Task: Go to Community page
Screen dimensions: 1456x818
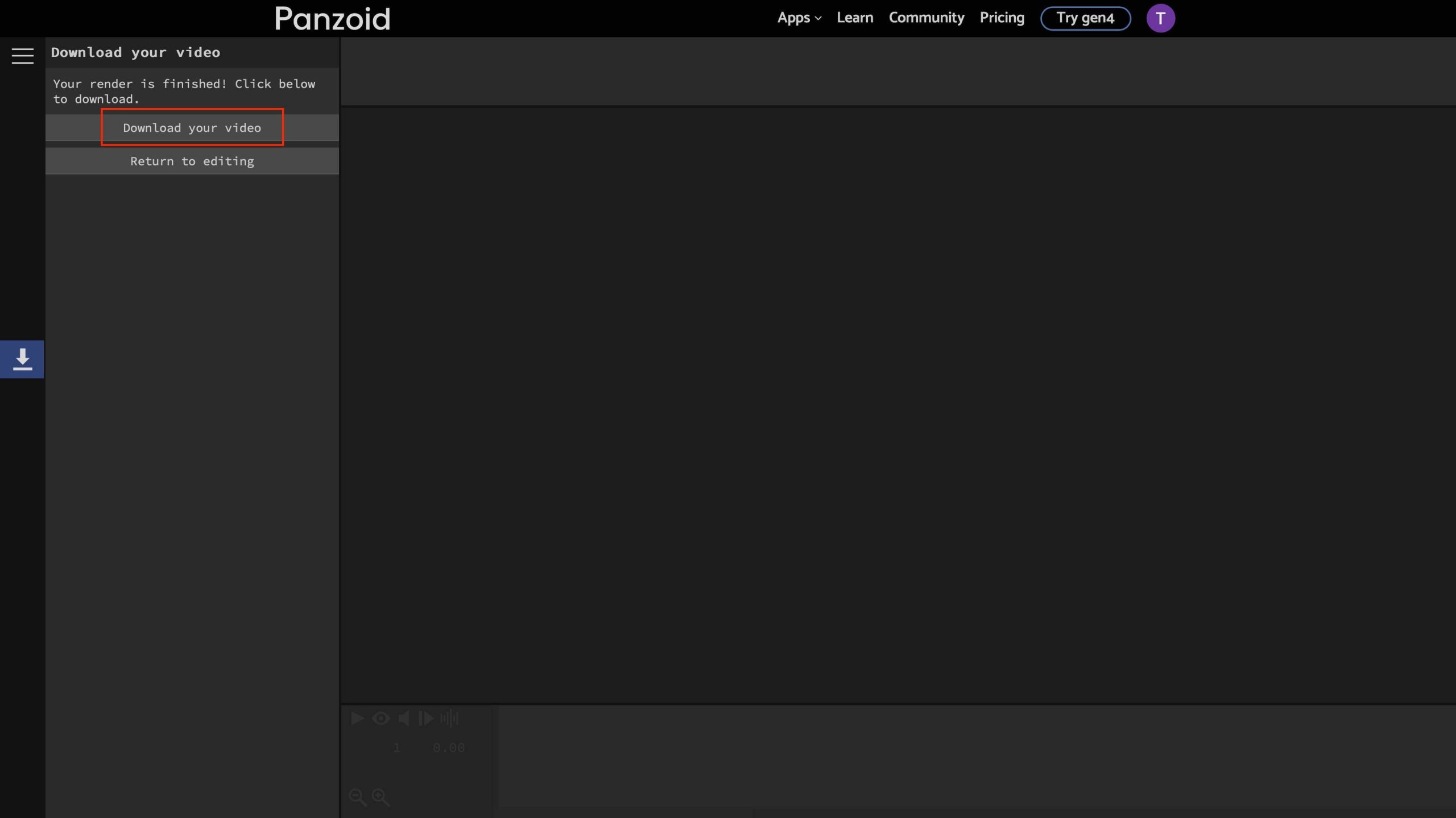Action: coord(926,18)
